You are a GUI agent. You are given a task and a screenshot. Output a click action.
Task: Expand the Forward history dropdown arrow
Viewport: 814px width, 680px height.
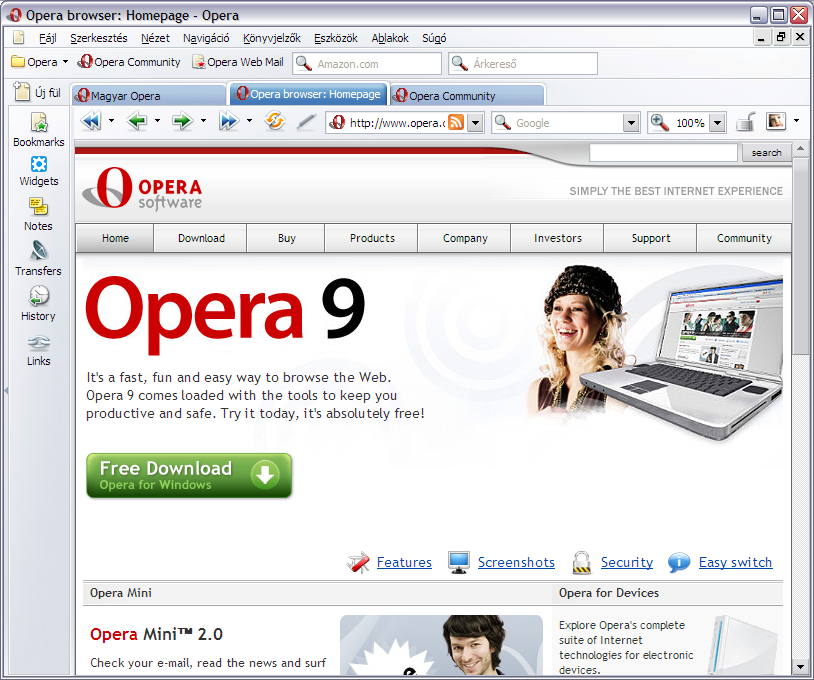(x=203, y=121)
